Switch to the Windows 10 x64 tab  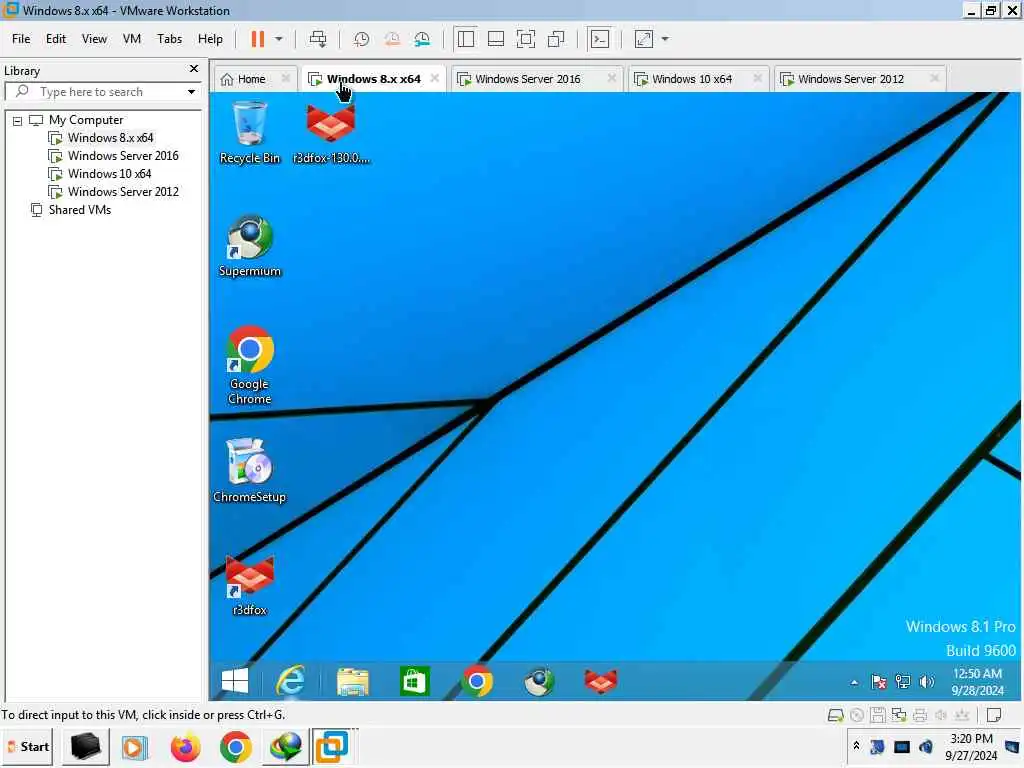(x=692, y=79)
